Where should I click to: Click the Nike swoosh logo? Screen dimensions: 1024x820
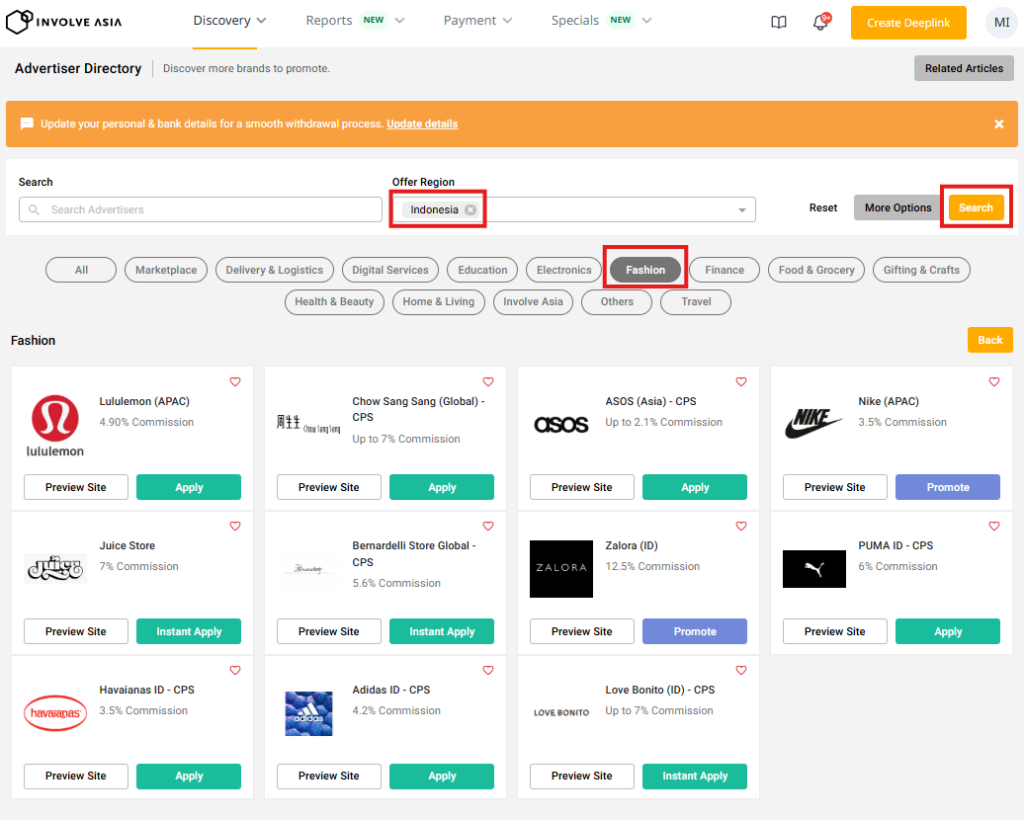point(814,424)
